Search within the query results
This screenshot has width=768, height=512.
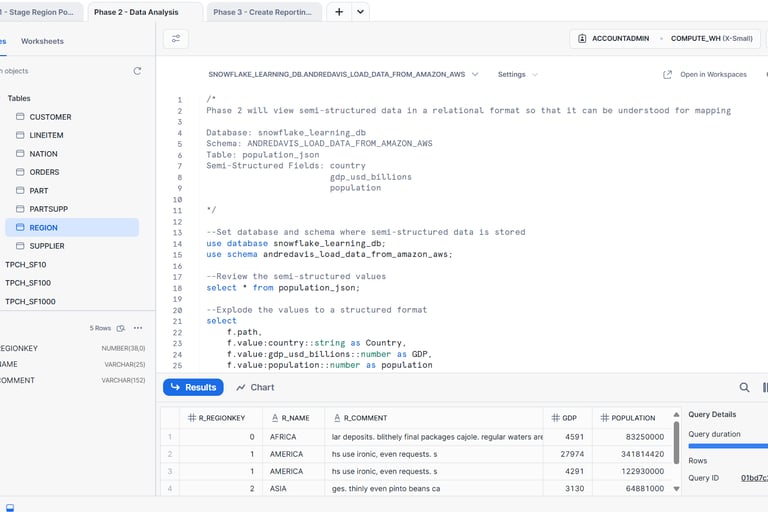(x=744, y=387)
